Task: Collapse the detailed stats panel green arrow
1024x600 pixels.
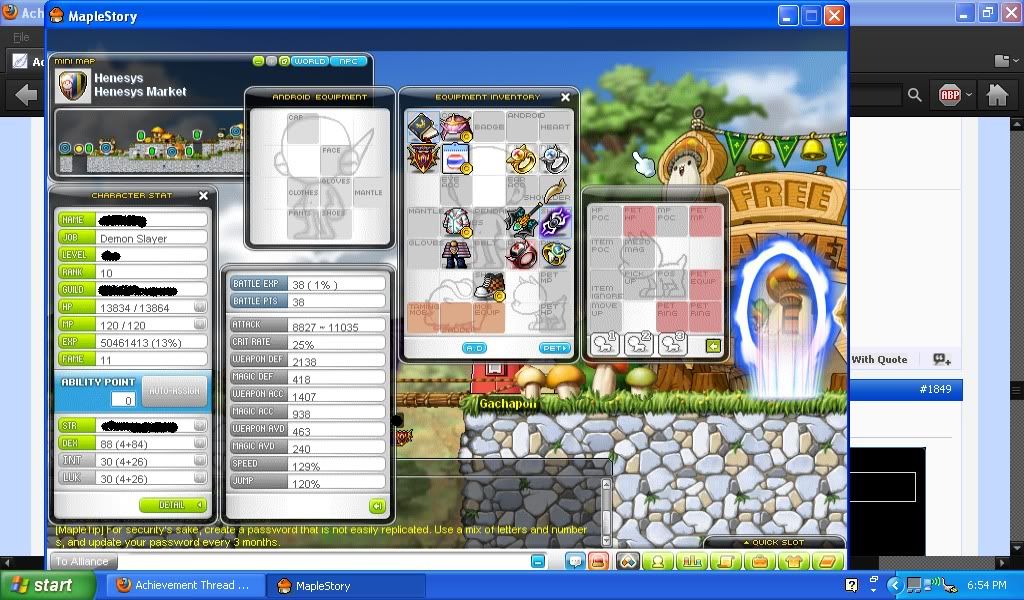Action: 377,506
